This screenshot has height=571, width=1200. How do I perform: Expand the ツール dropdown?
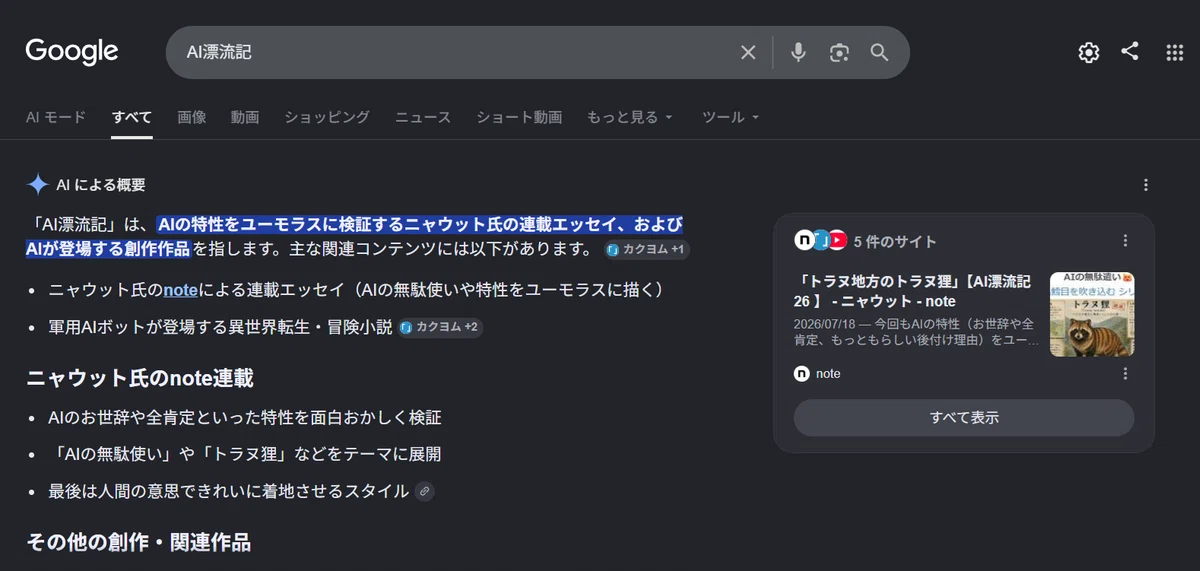pyautogui.click(x=731, y=117)
